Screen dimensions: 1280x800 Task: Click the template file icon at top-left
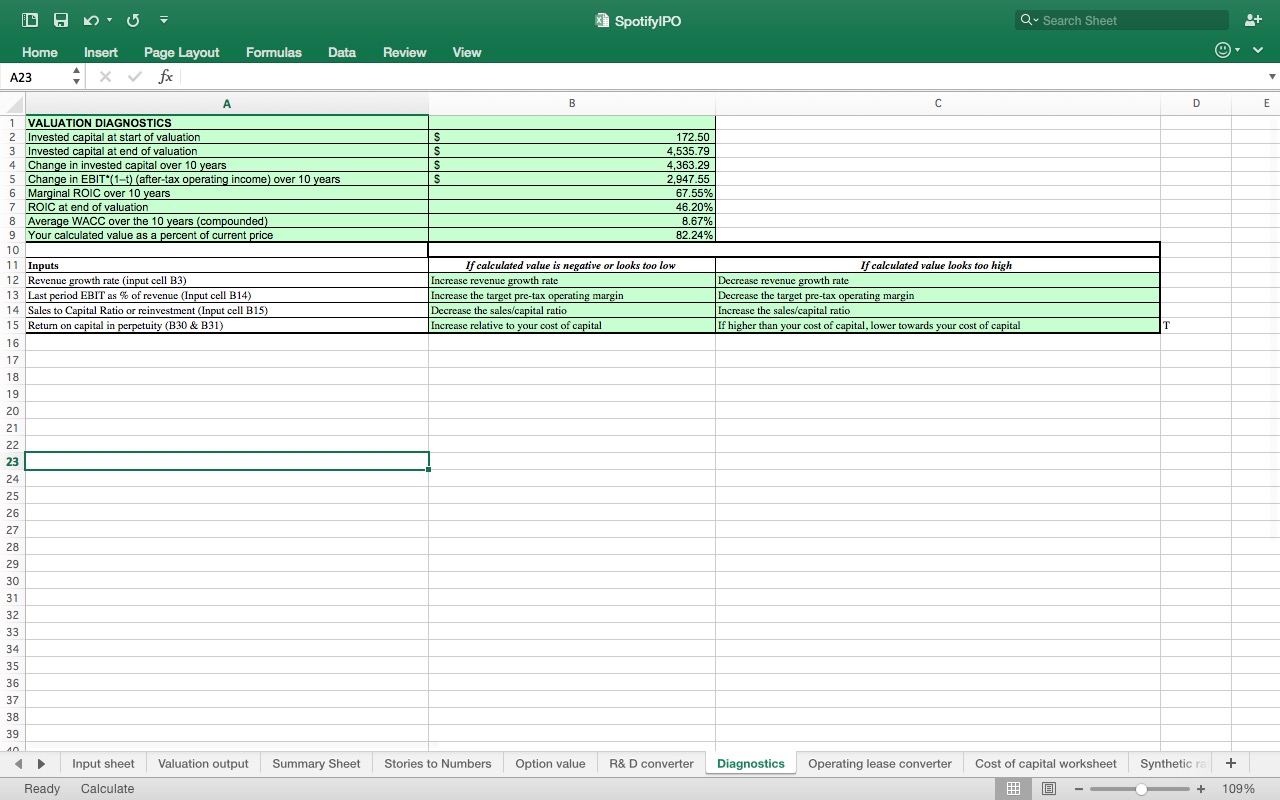[30, 20]
